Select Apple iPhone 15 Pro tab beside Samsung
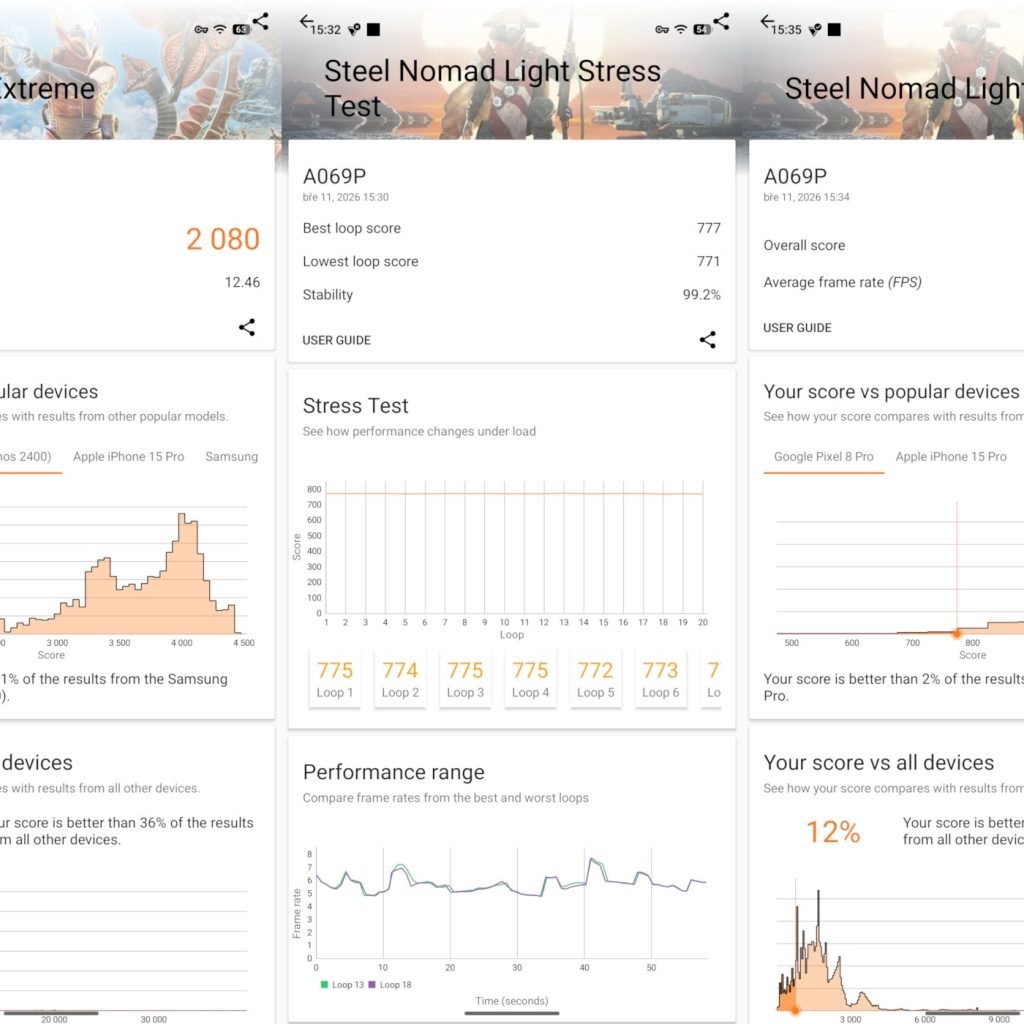The height and width of the screenshot is (1024, 1024). click(x=129, y=457)
